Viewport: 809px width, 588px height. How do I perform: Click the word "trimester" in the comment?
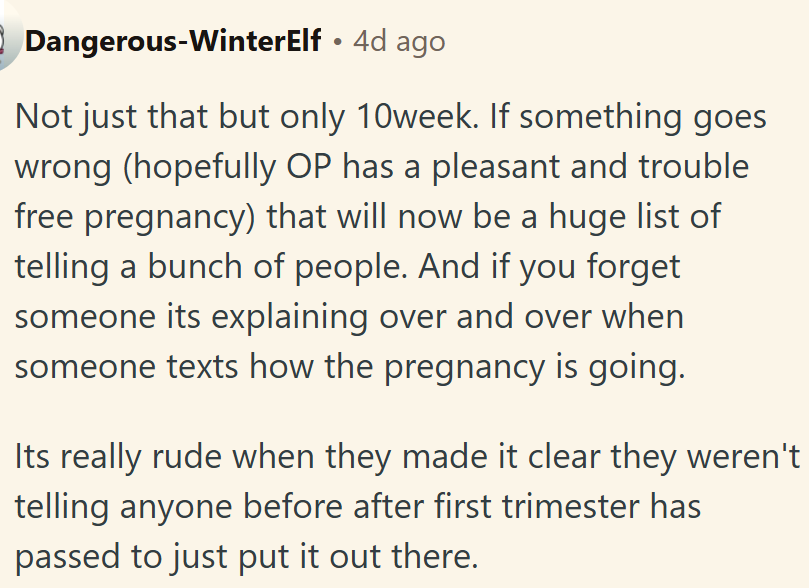tap(558, 506)
